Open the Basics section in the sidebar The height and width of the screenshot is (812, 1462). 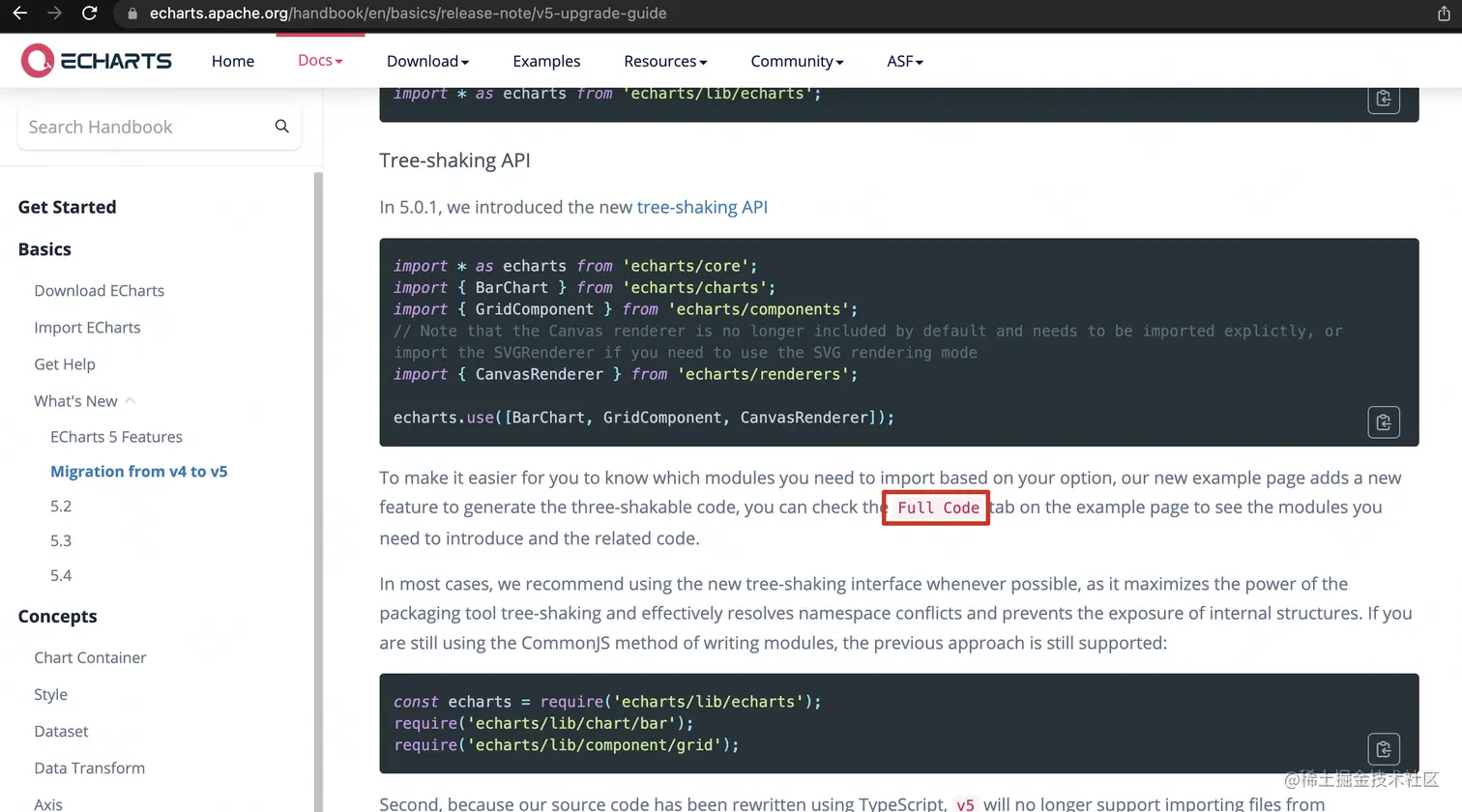coord(44,249)
